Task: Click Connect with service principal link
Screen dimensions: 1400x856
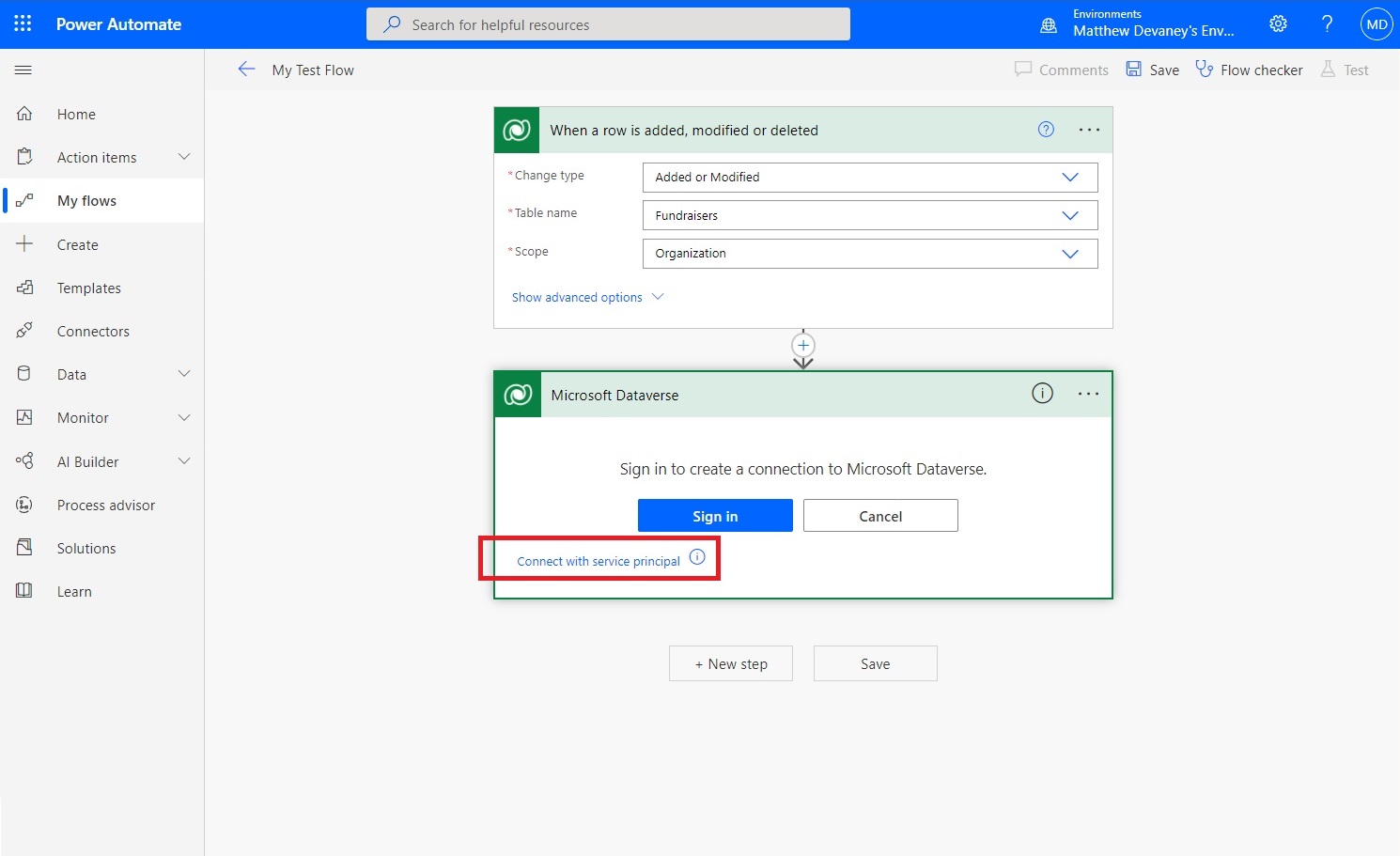Action: tap(598, 560)
